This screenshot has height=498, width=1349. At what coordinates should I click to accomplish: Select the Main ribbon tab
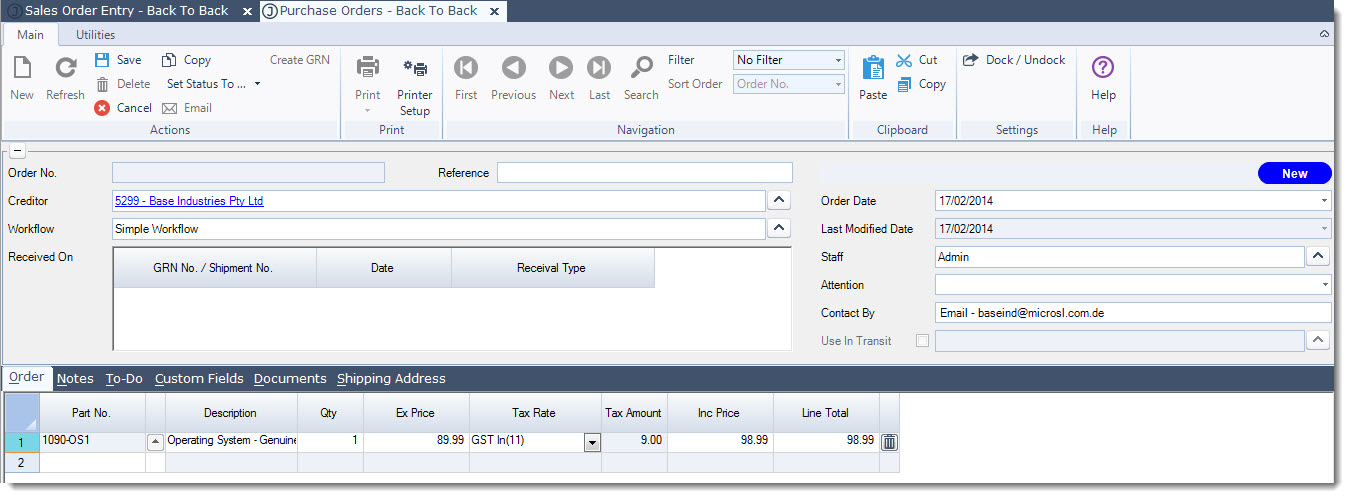pos(30,35)
